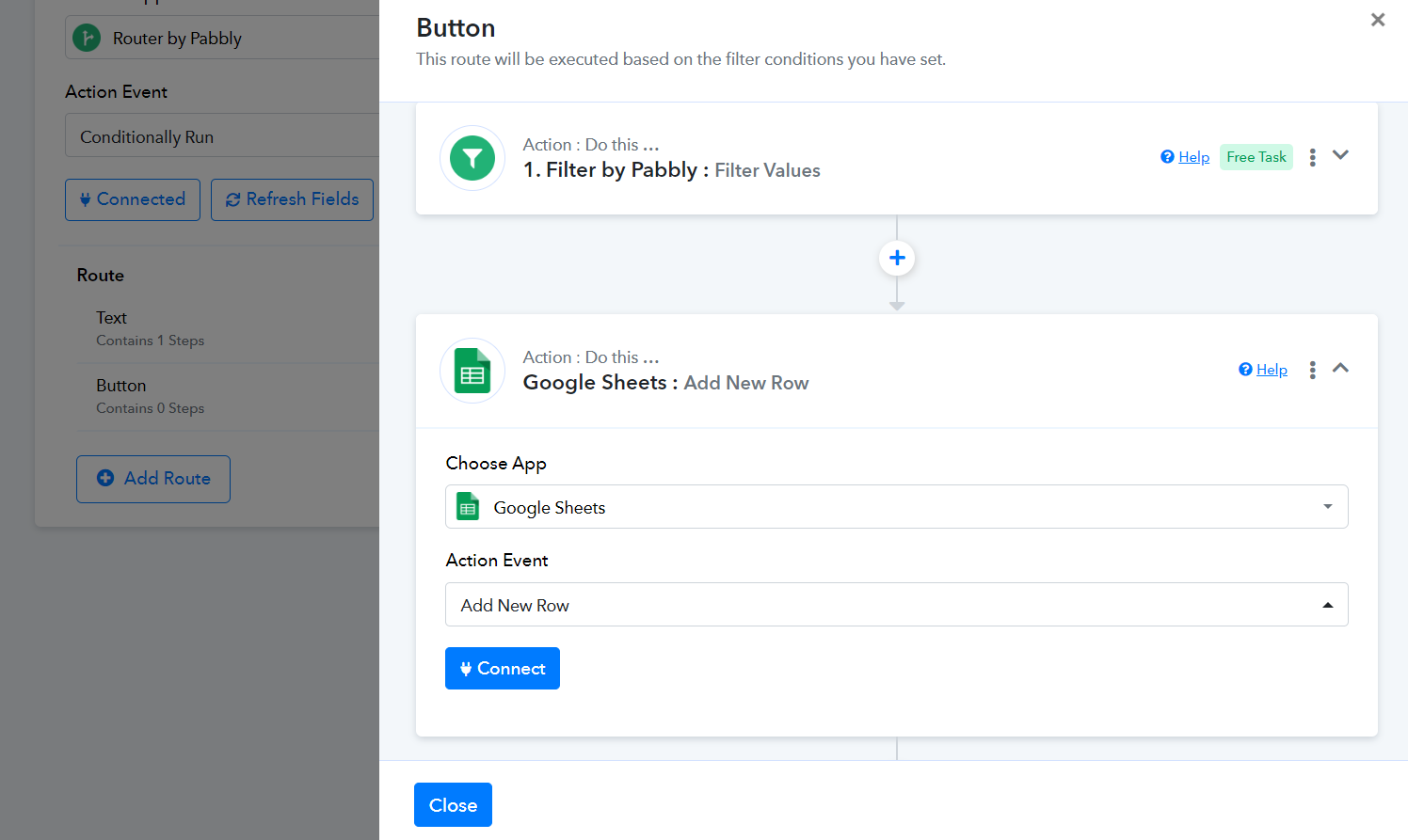The image size is (1408, 840).
Task: Expand the Filter by Pabbly step
Action: coord(1341,155)
